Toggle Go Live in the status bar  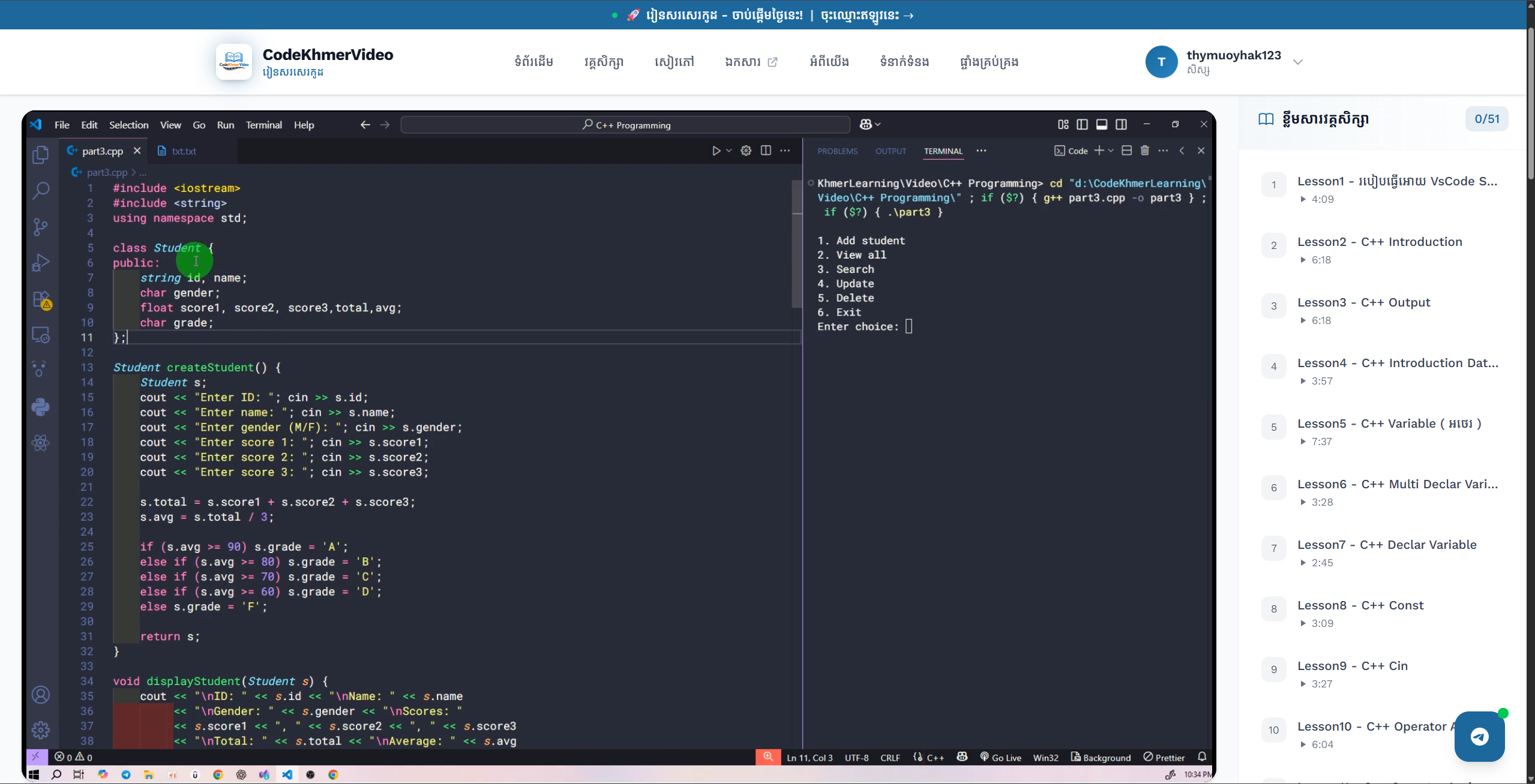(1000, 758)
